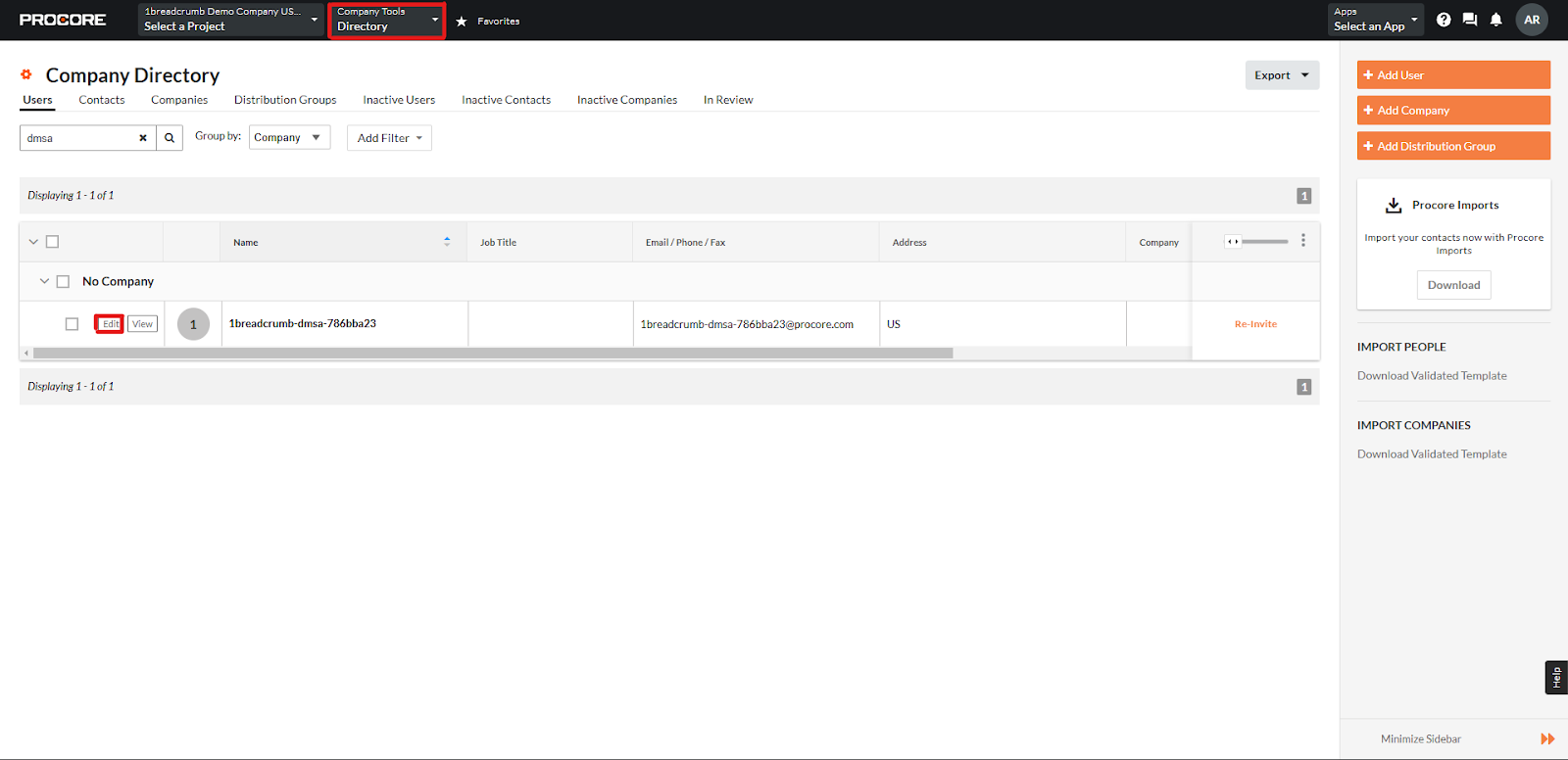Click the user avatar circle labeled 1

tap(193, 324)
